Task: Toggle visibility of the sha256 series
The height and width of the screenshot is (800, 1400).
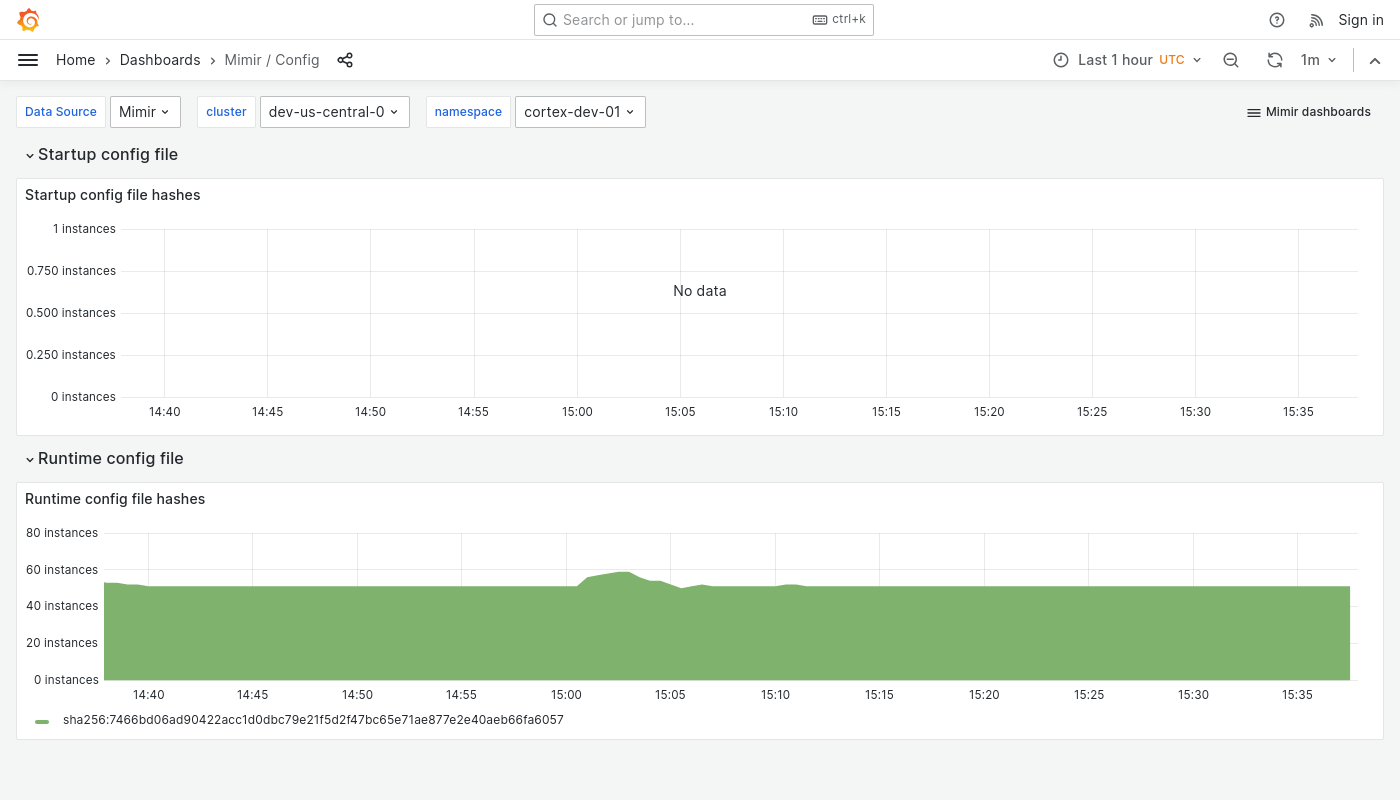Action: [x=313, y=720]
